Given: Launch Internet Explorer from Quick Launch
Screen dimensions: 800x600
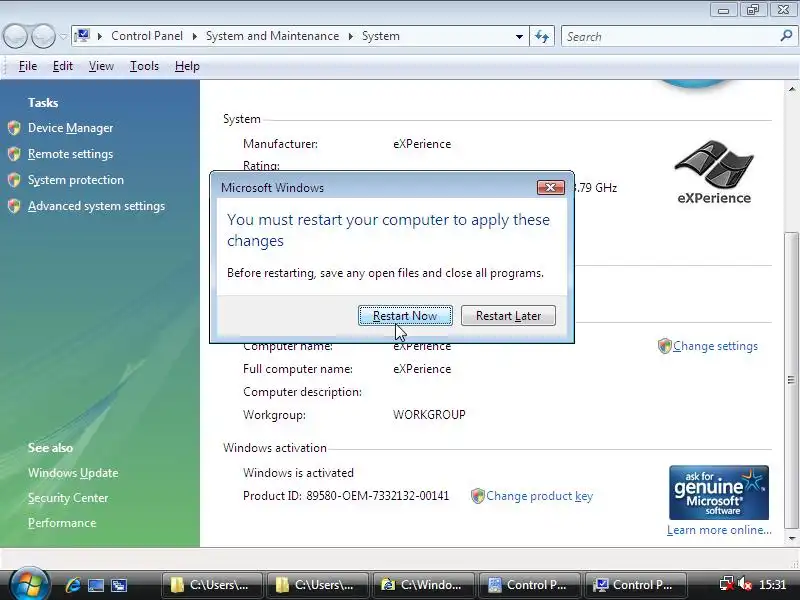Looking at the screenshot, I should 73,585.
